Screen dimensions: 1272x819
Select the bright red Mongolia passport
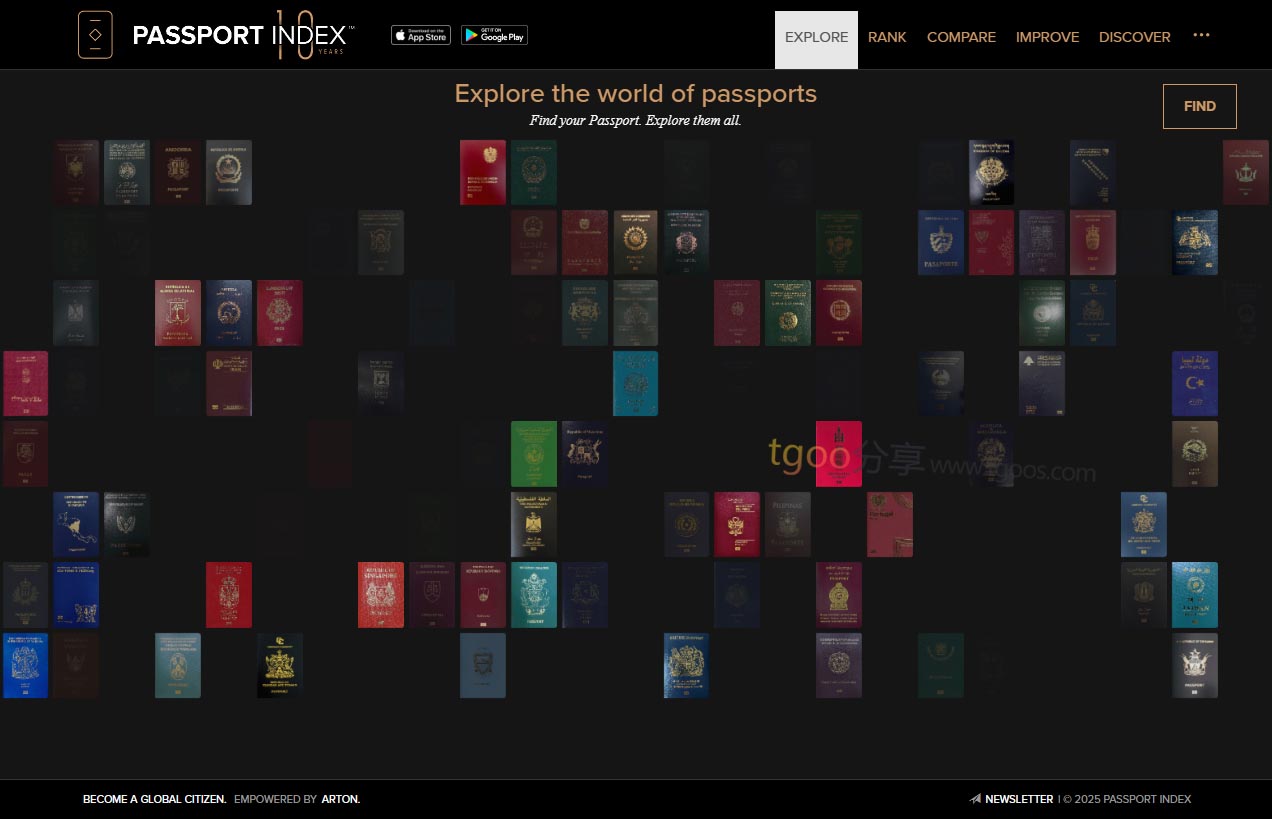point(838,454)
